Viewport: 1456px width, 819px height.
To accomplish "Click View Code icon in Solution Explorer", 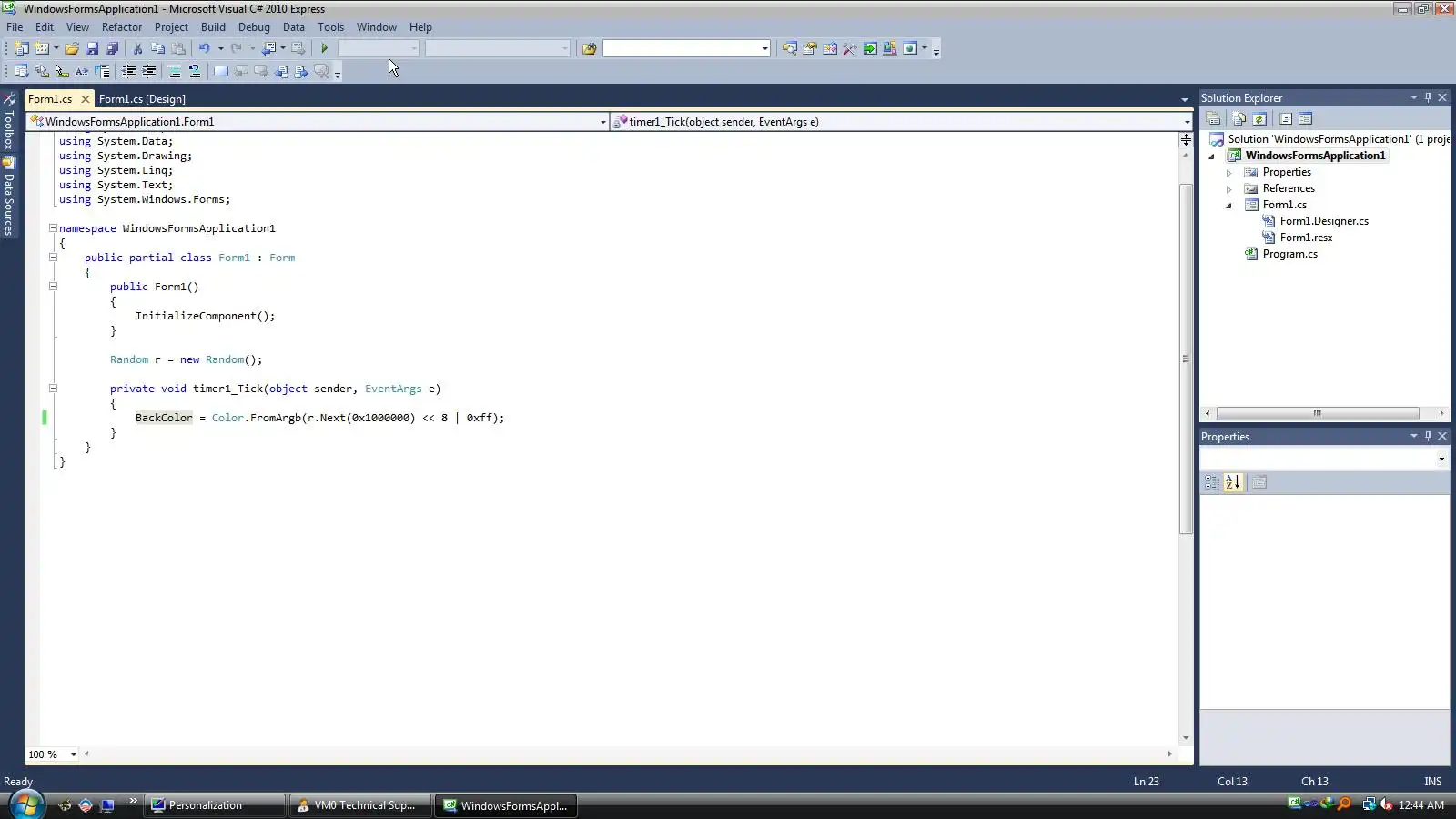I will [1286, 118].
